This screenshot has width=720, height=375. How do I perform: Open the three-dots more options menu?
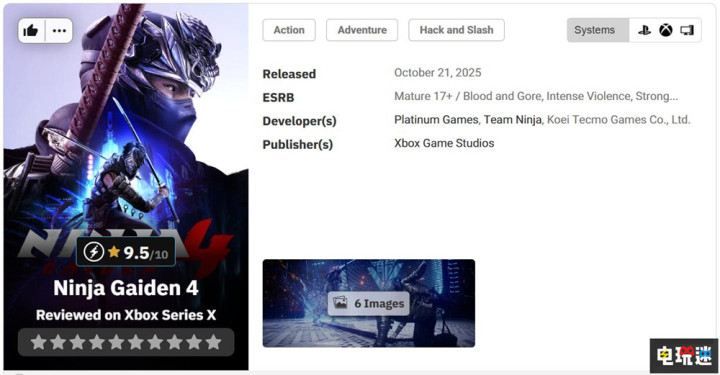[x=59, y=31]
